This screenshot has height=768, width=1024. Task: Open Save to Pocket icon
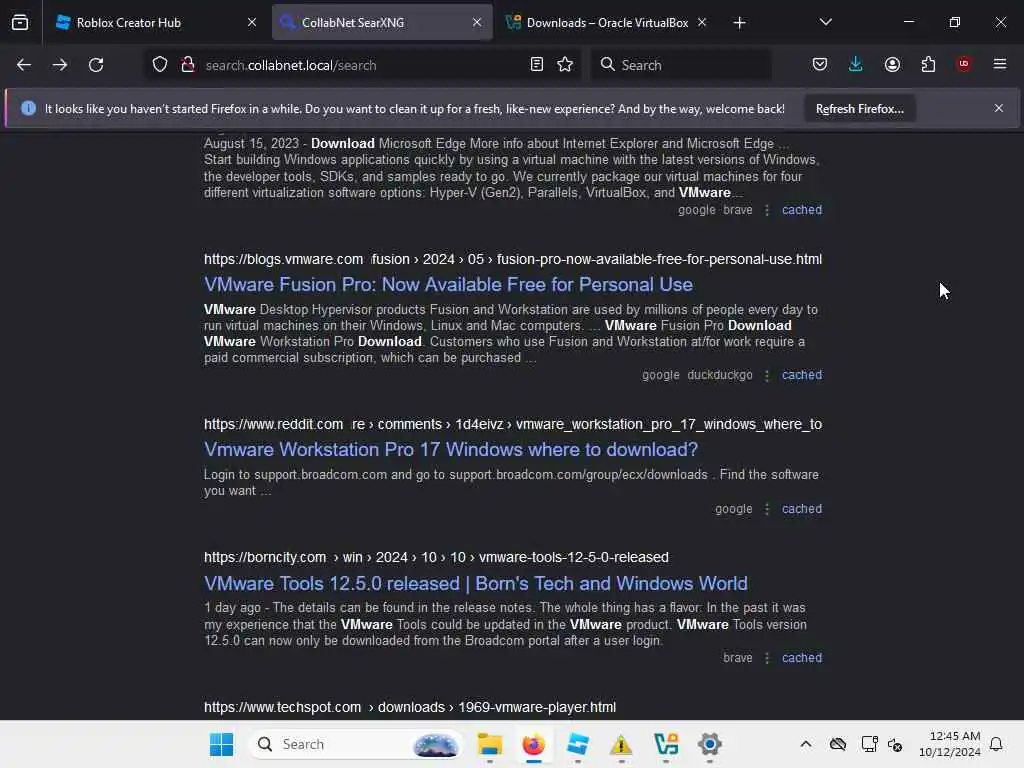pyautogui.click(x=820, y=65)
